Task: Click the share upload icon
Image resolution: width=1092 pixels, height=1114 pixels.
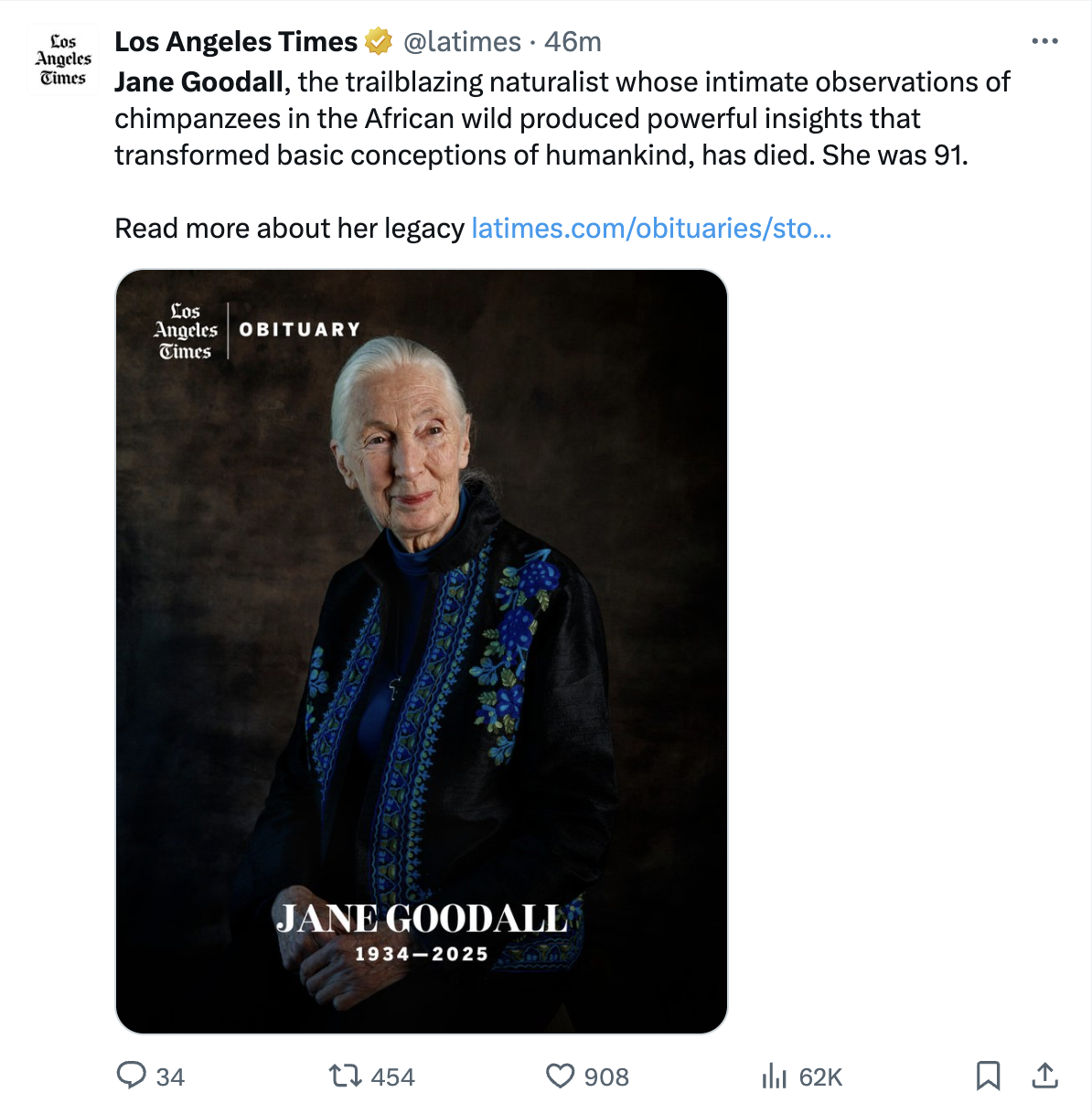Action: pyautogui.click(x=1044, y=1075)
